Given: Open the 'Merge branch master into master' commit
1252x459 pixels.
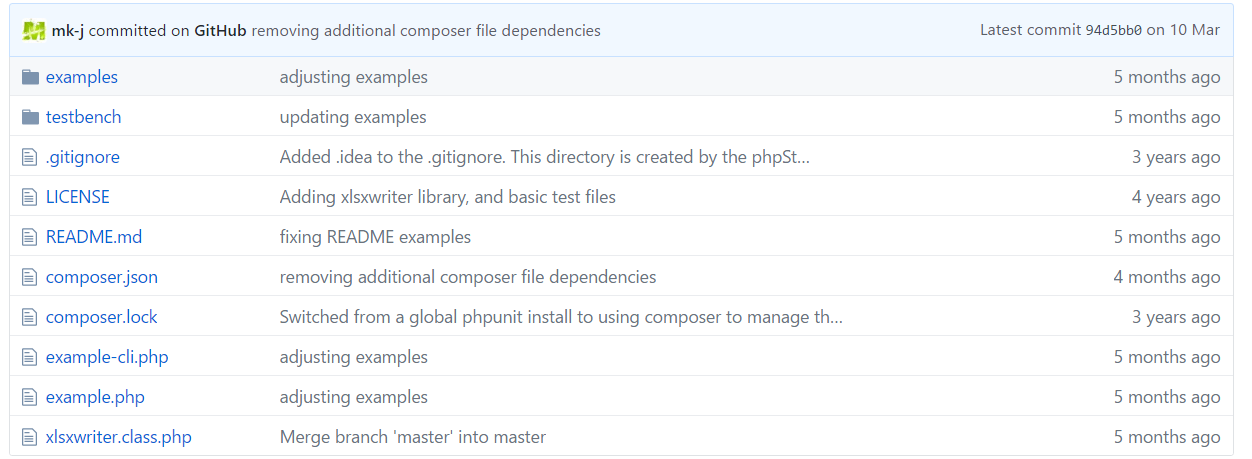Looking at the screenshot, I should (x=412, y=437).
